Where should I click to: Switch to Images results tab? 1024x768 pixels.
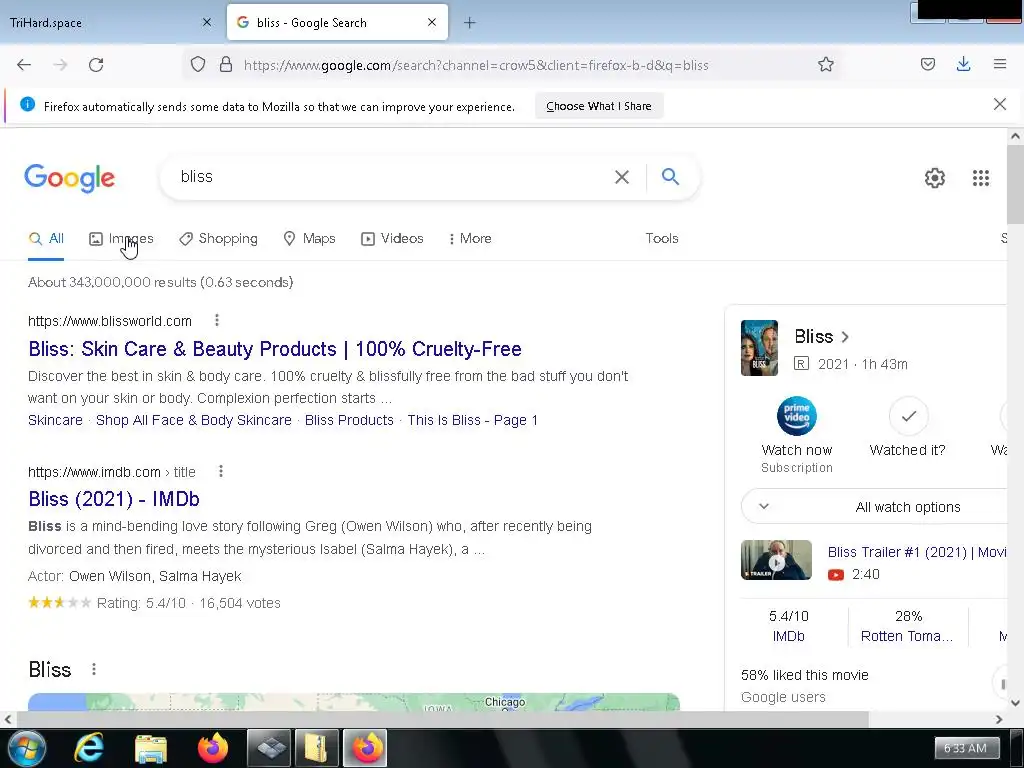click(x=121, y=239)
